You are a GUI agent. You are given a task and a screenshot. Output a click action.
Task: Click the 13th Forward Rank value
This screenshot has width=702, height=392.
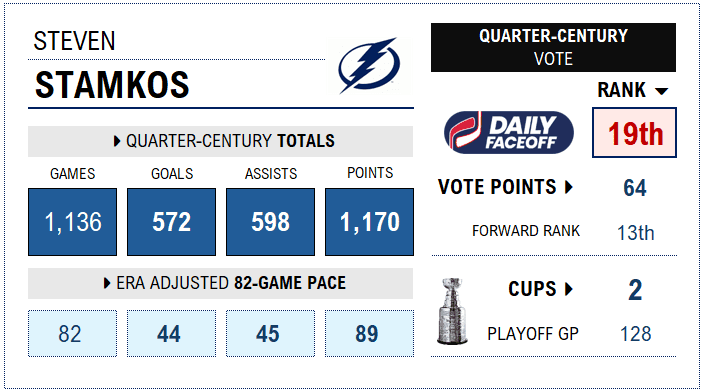(635, 233)
